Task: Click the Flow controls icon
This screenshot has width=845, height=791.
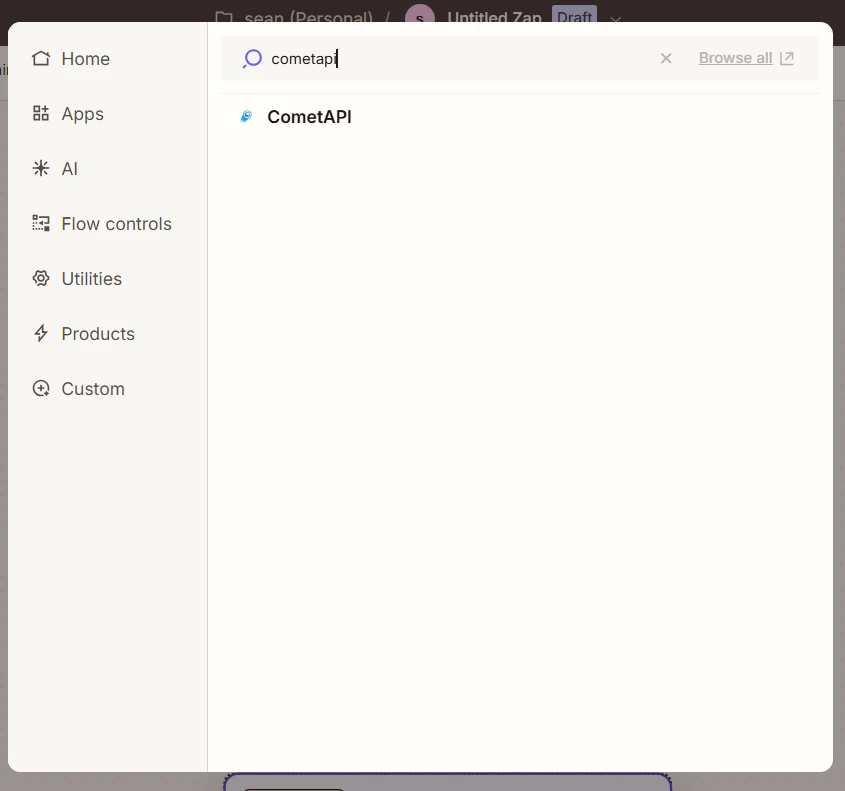Action: point(41,223)
